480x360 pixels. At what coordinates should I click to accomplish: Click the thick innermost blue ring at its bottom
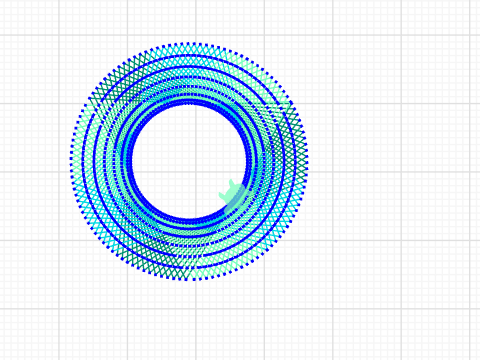point(189,221)
